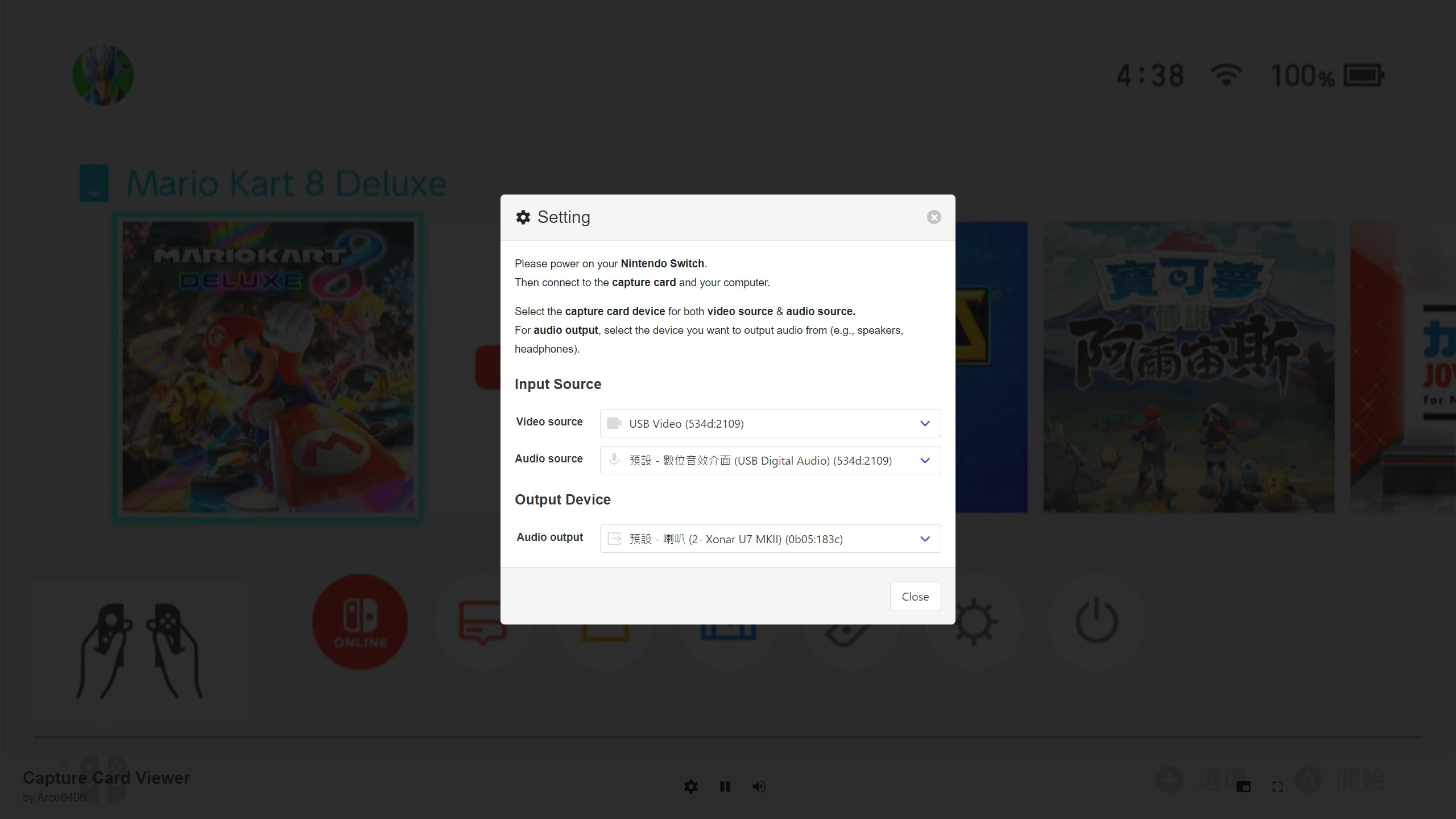
Task: Click the user profile avatar
Action: tap(102, 74)
